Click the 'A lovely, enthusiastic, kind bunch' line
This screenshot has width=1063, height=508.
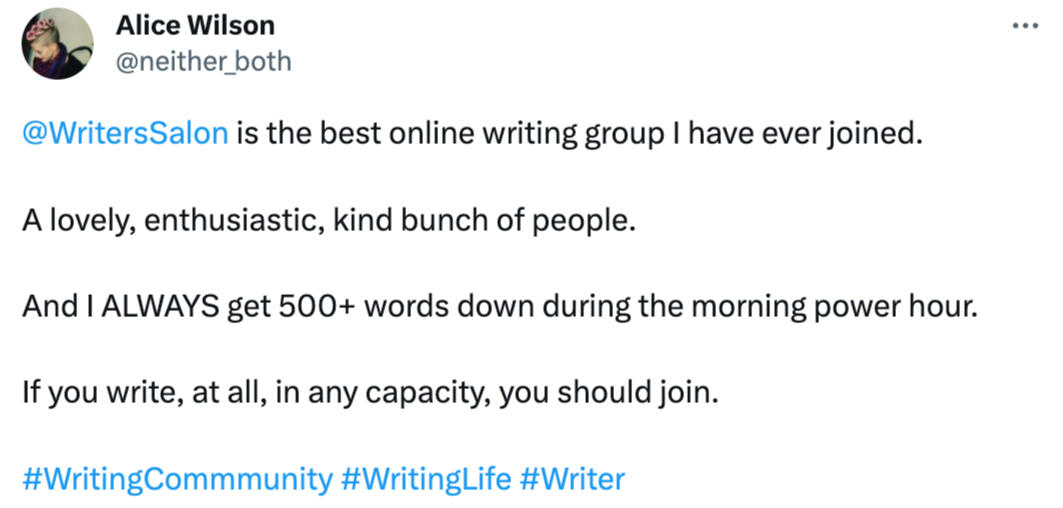tap(328, 220)
